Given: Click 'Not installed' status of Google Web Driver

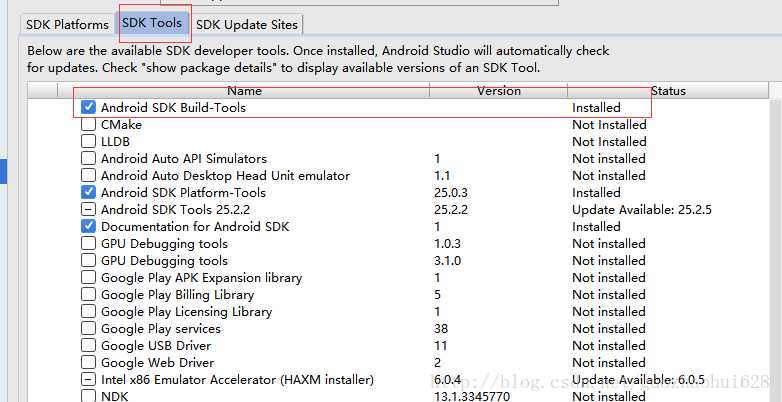Looking at the screenshot, I should [x=608, y=363].
